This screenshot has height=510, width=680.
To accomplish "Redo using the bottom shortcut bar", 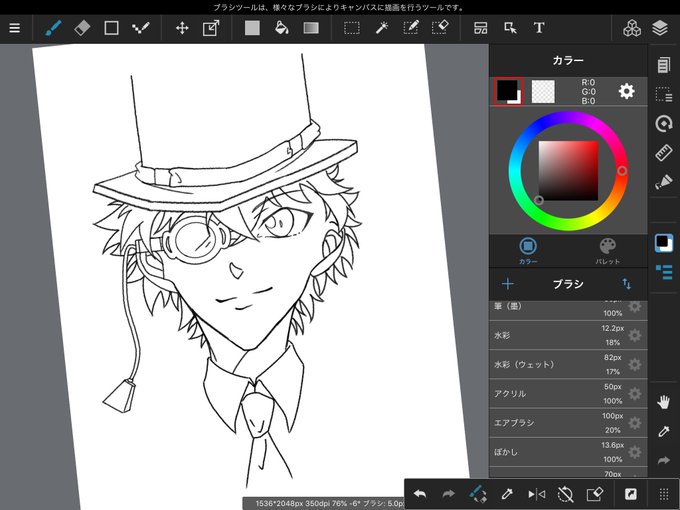I will [x=448, y=494].
